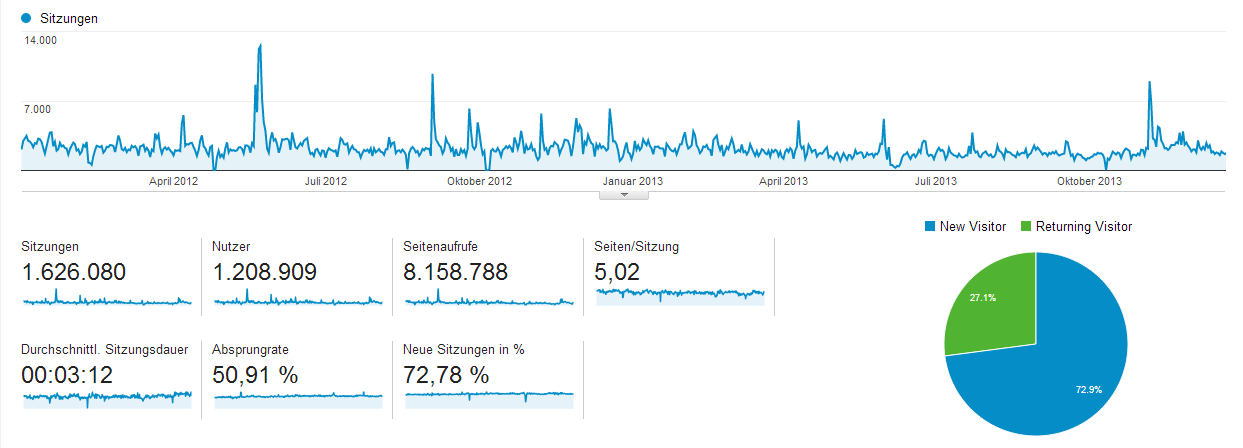Screen dimensions: 1243x448
Task: Click the Seitenaufrufe sparkline graph
Action: [x=489, y=299]
